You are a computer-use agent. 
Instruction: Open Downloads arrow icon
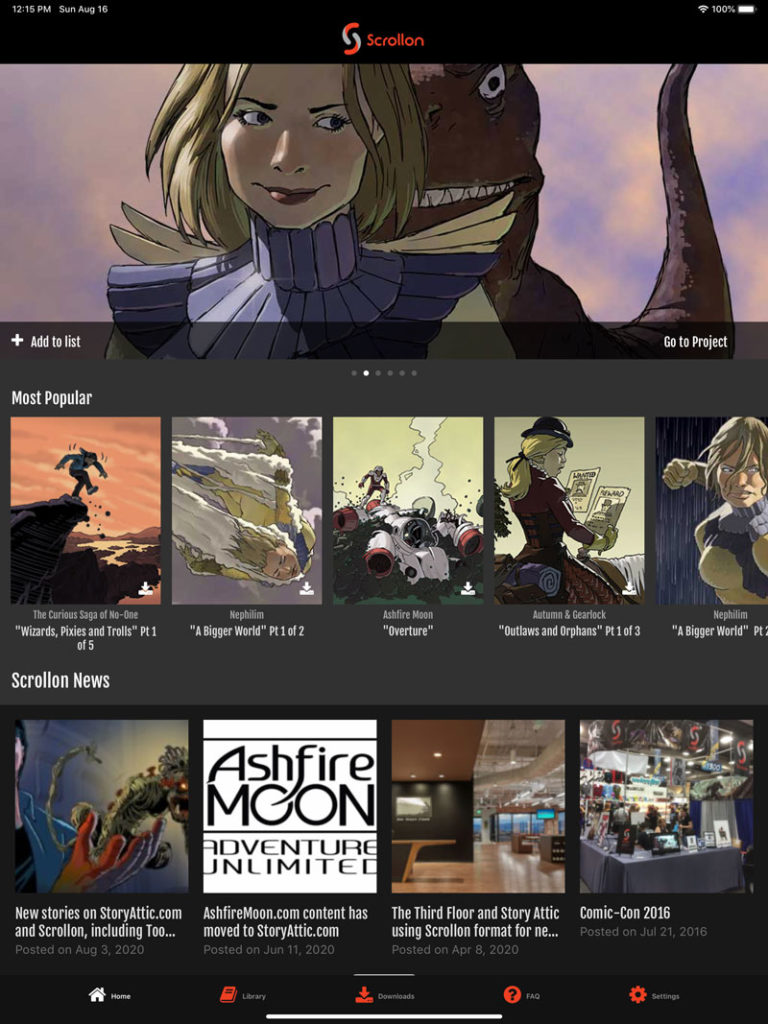(364, 995)
